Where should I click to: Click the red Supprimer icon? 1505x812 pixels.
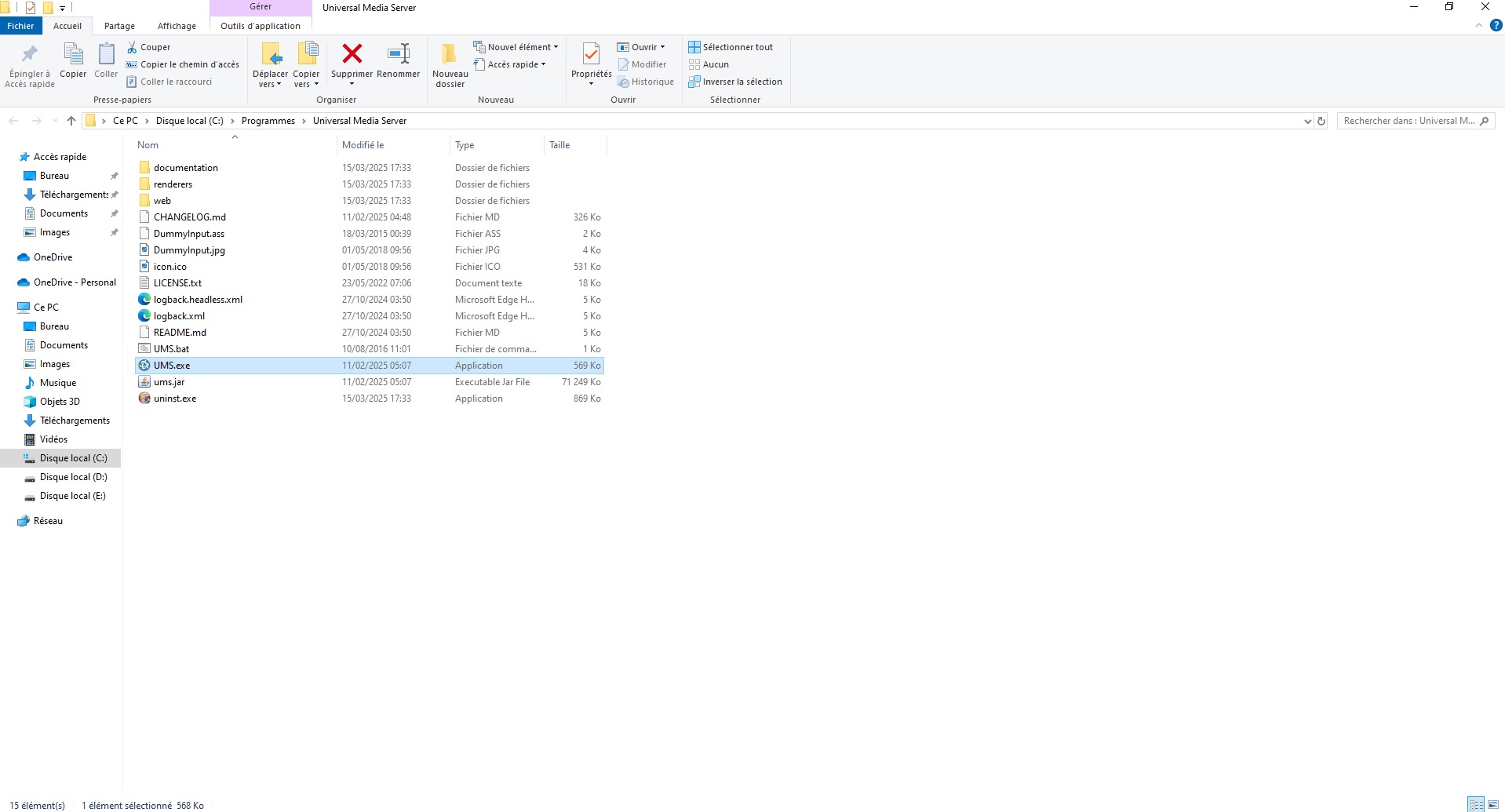point(352,53)
